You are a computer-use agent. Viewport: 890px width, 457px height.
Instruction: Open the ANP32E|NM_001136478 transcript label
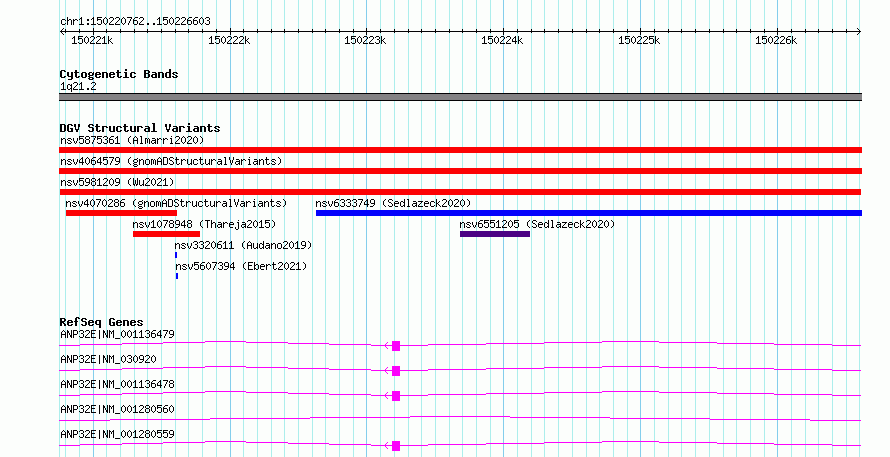(117, 384)
